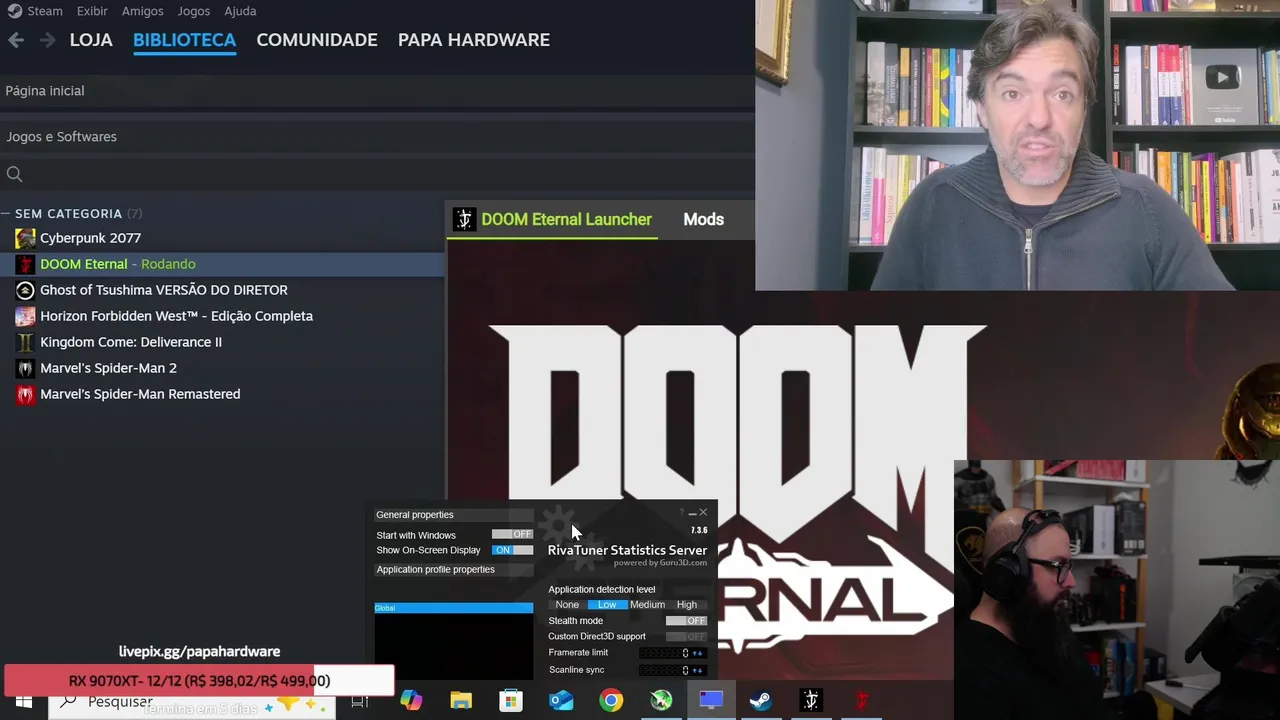
Task: Open Outlook from the taskbar
Action: pos(561,701)
